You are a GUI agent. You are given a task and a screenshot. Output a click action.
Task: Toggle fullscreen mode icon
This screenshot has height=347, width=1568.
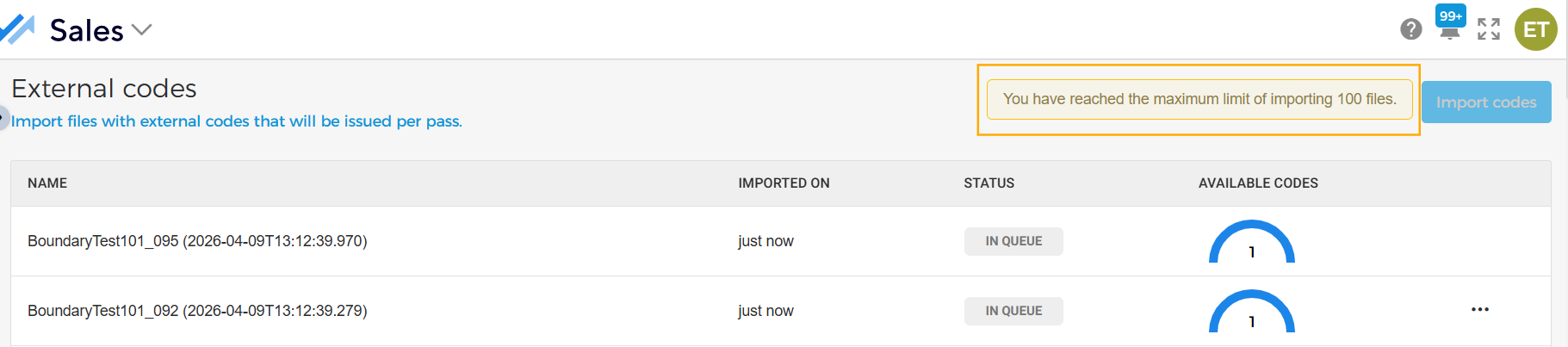coord(1489,29)
